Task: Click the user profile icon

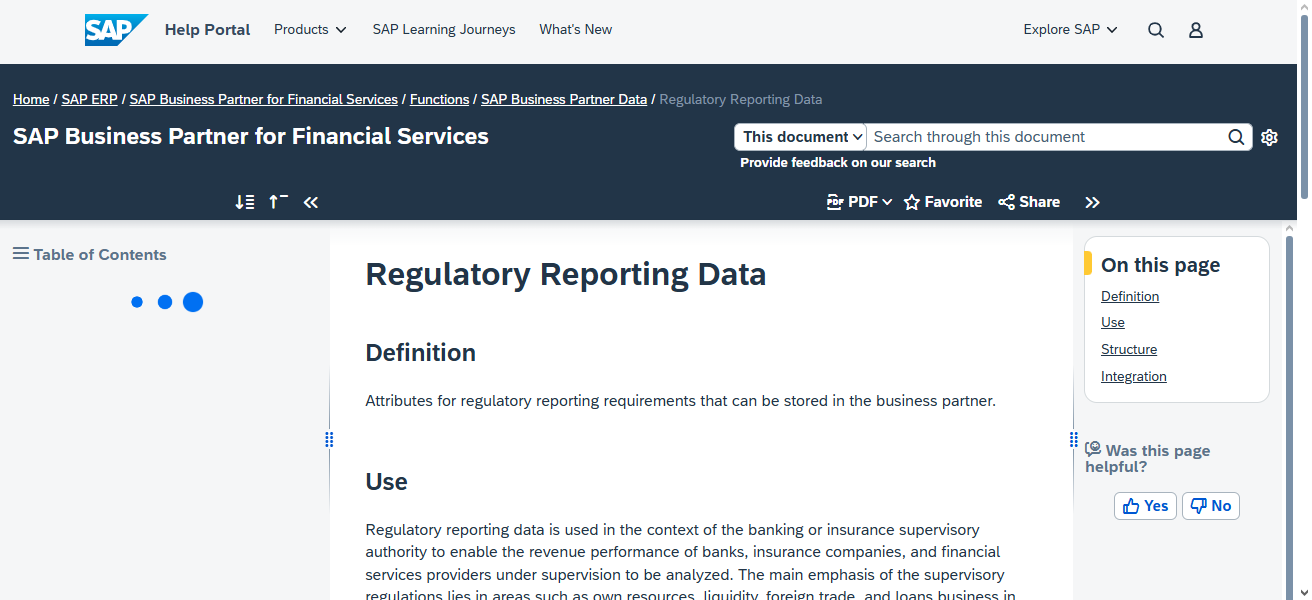Action: [1195, 30]
